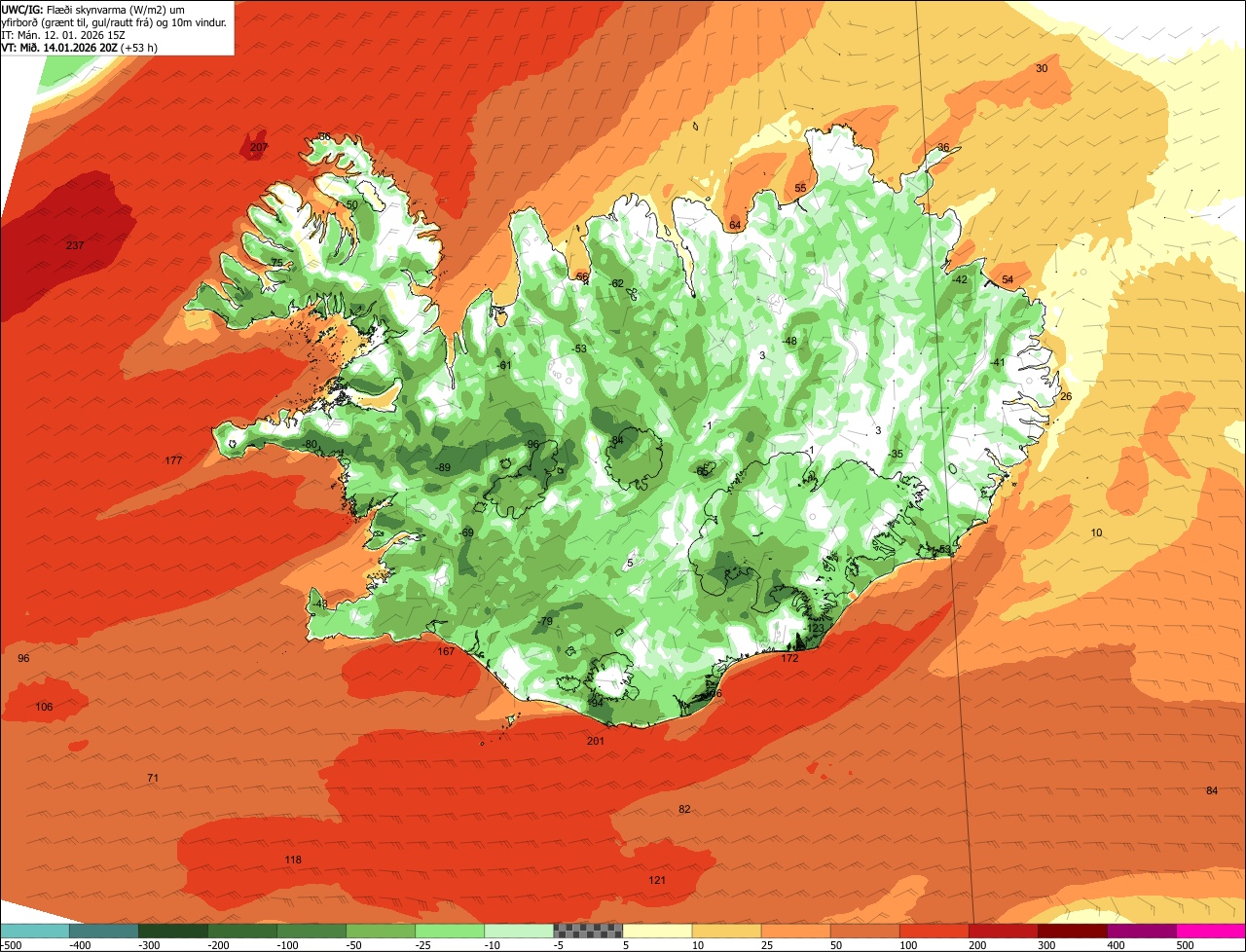Click the map value 201
This screenshot has width=1246, height=952.
[x=596, y=741]
